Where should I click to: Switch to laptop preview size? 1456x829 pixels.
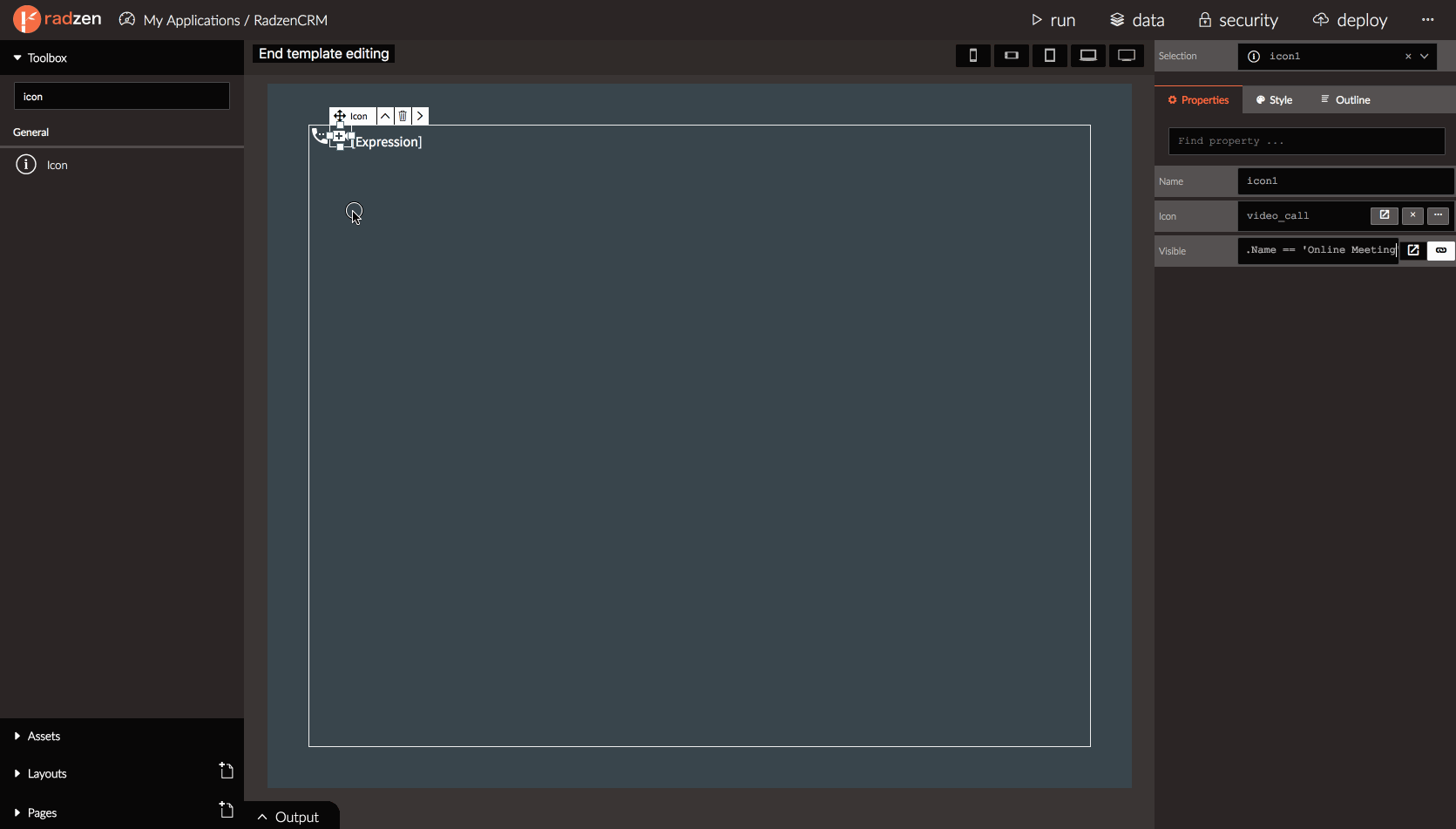pos(1087,56)
